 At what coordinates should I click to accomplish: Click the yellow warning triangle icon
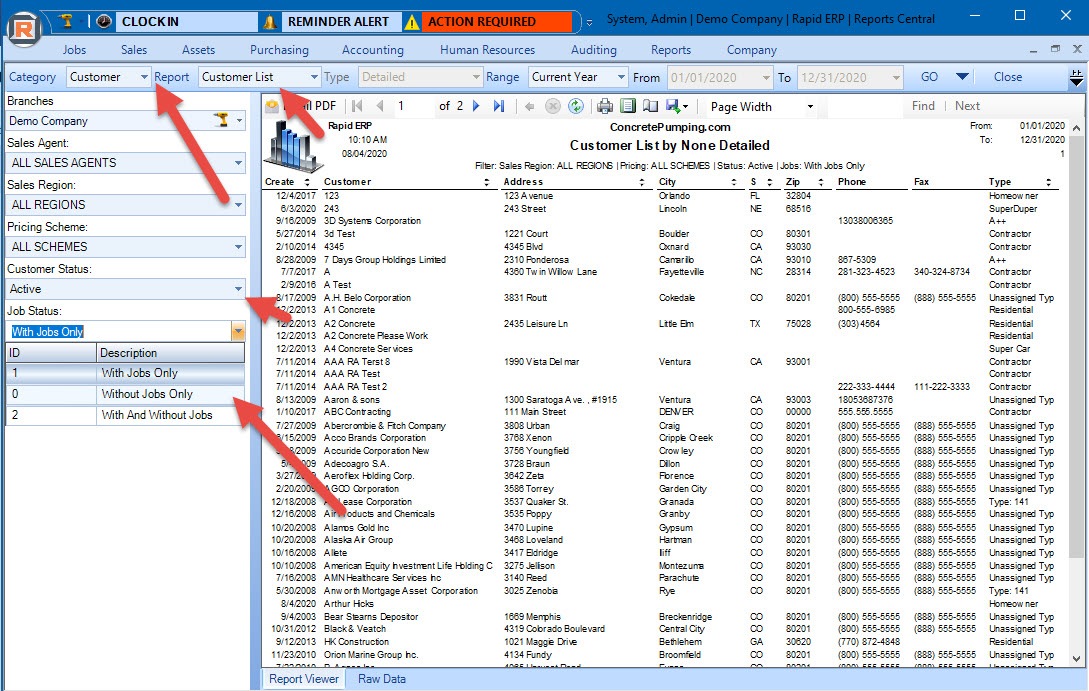[x=412, y=22]
